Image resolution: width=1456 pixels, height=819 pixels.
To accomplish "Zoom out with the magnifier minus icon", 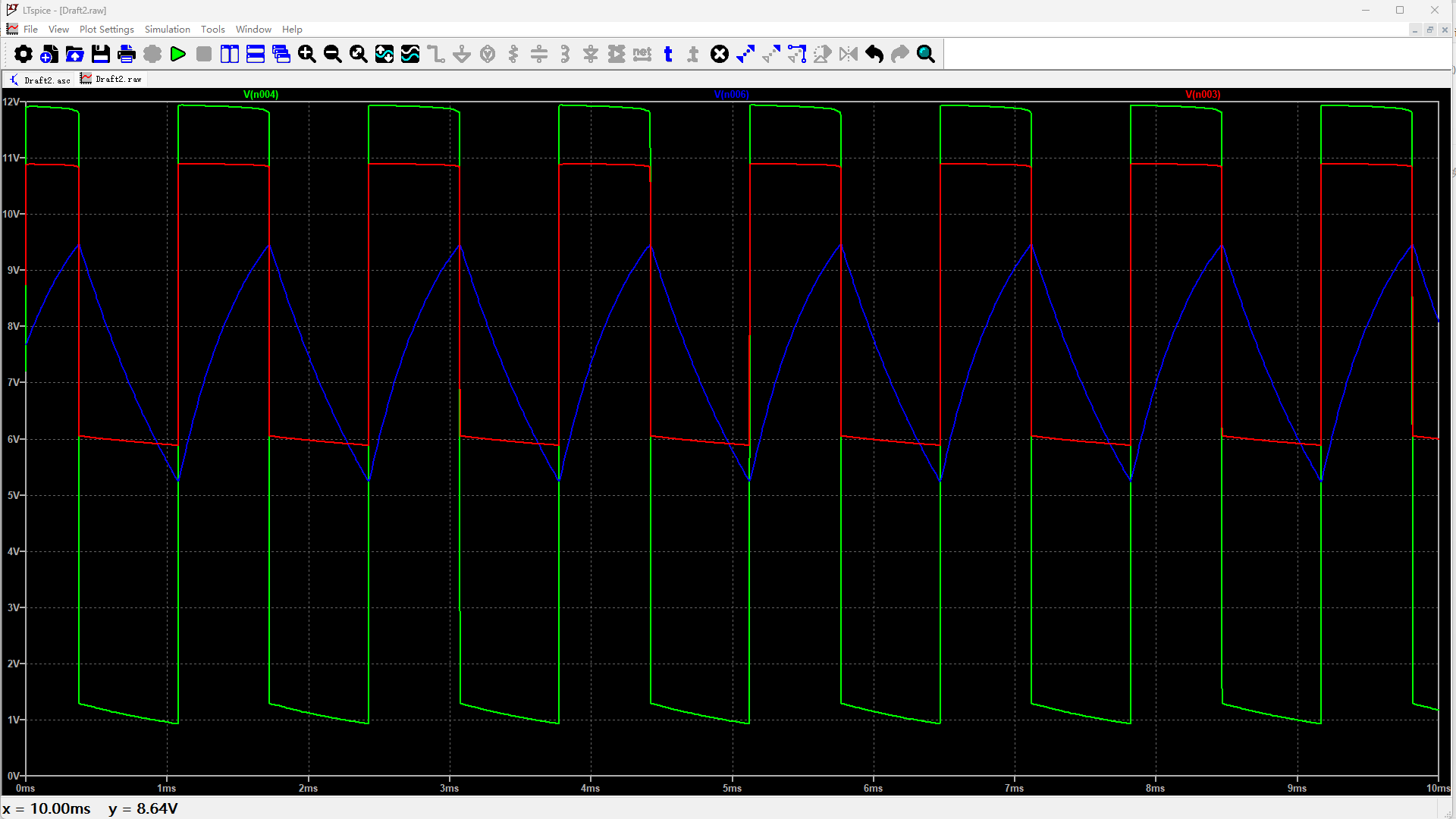I will click(333, 54).
